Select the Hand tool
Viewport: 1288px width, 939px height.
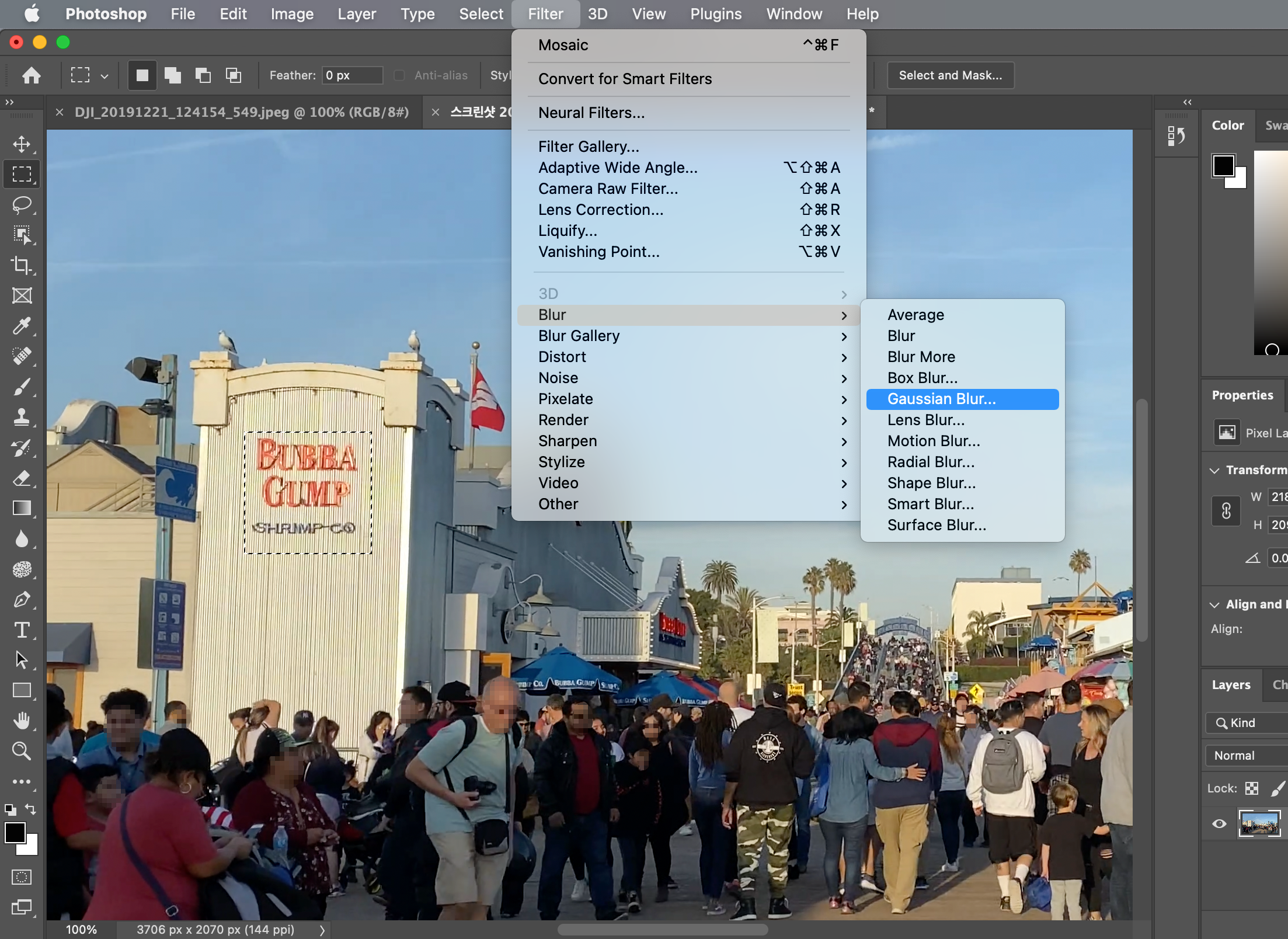coord(22,721)
